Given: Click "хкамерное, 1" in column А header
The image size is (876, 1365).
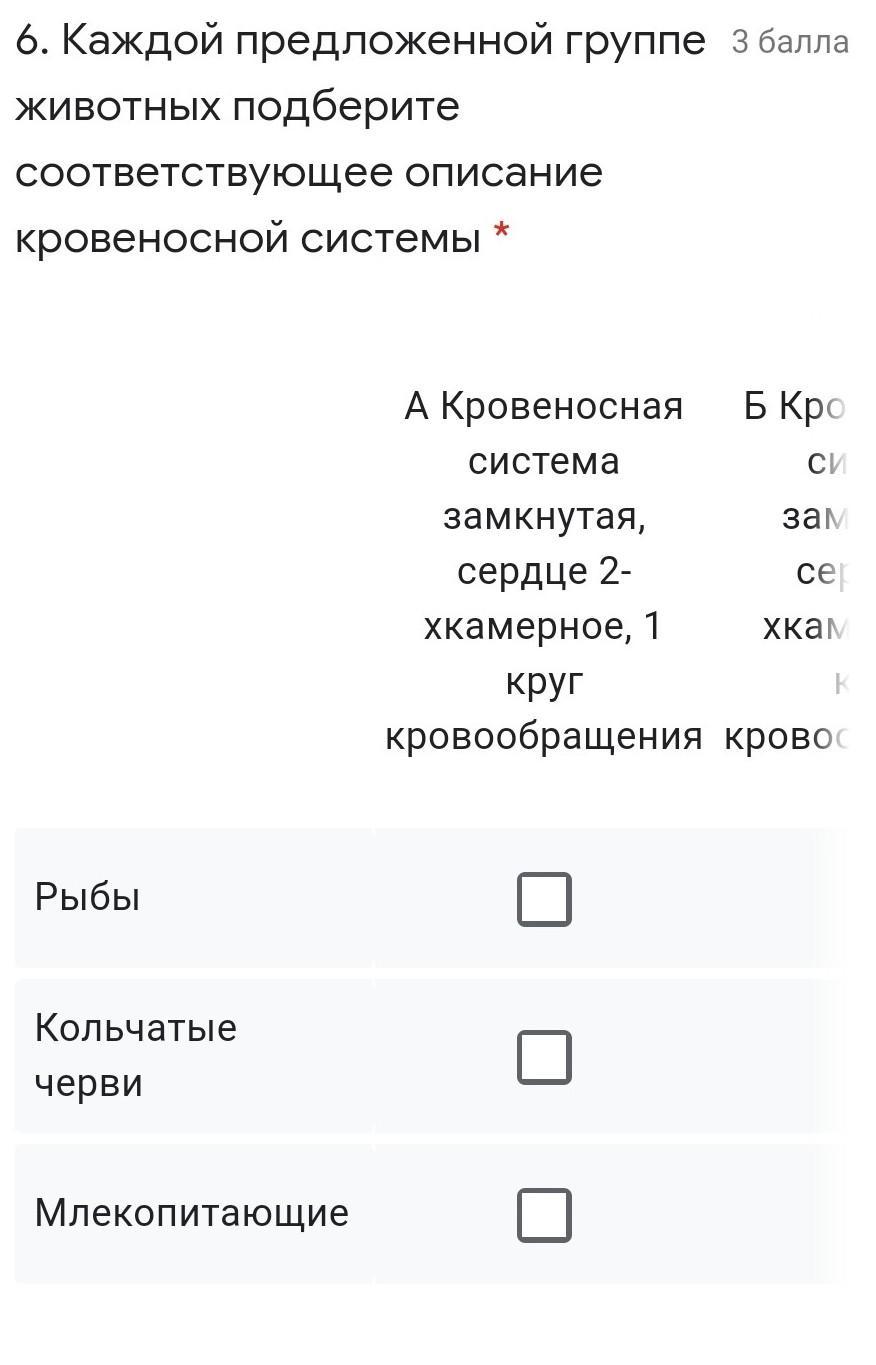Looking at the screenshot, I should [x=544, y=627].
